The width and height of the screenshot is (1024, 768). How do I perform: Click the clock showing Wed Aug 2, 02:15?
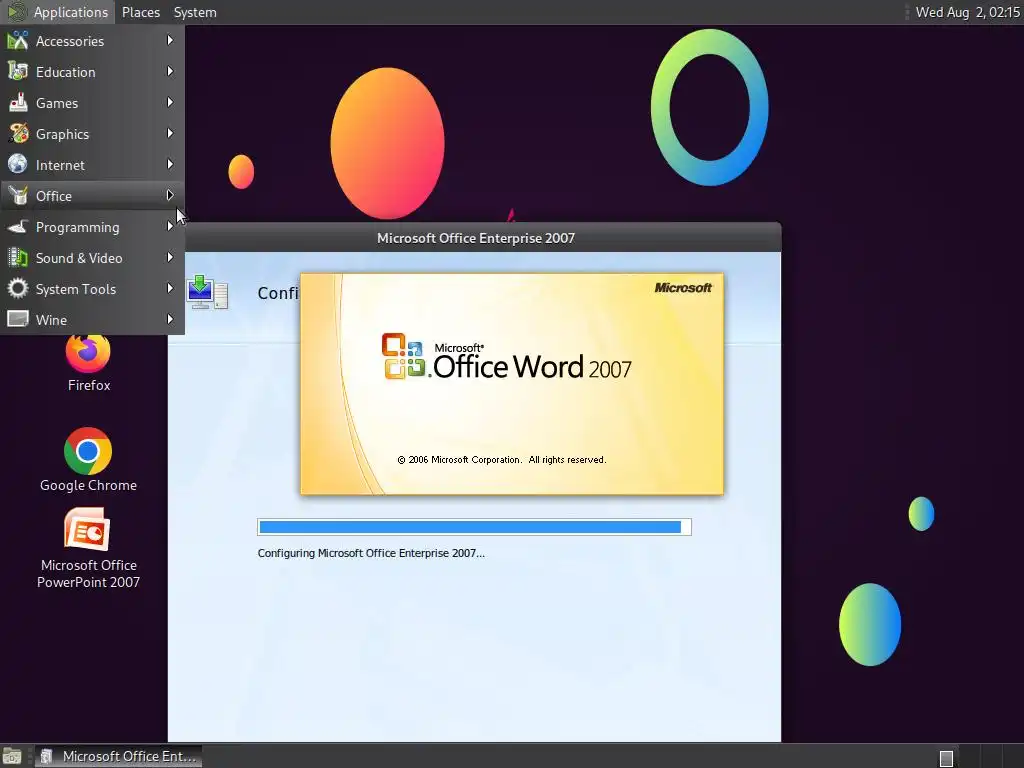967,12
